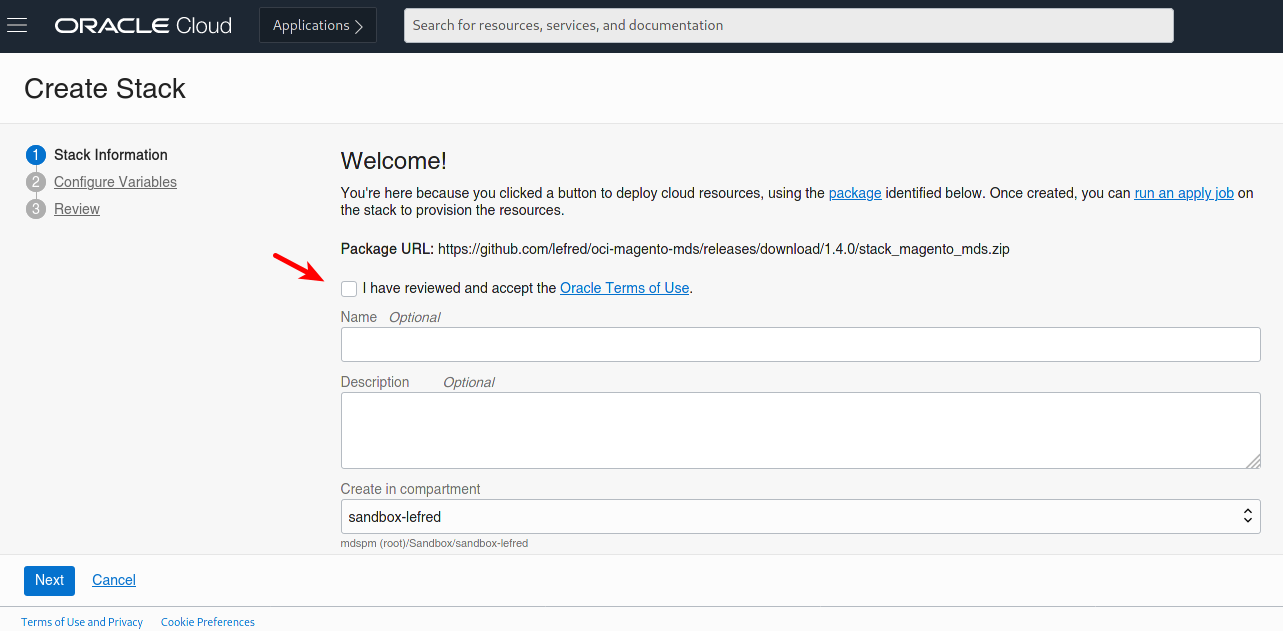Open Terms of Use and Privacy footer link
Viewport: 1283px width, 631px height.
pyautogui.click(x=82, y=622)
